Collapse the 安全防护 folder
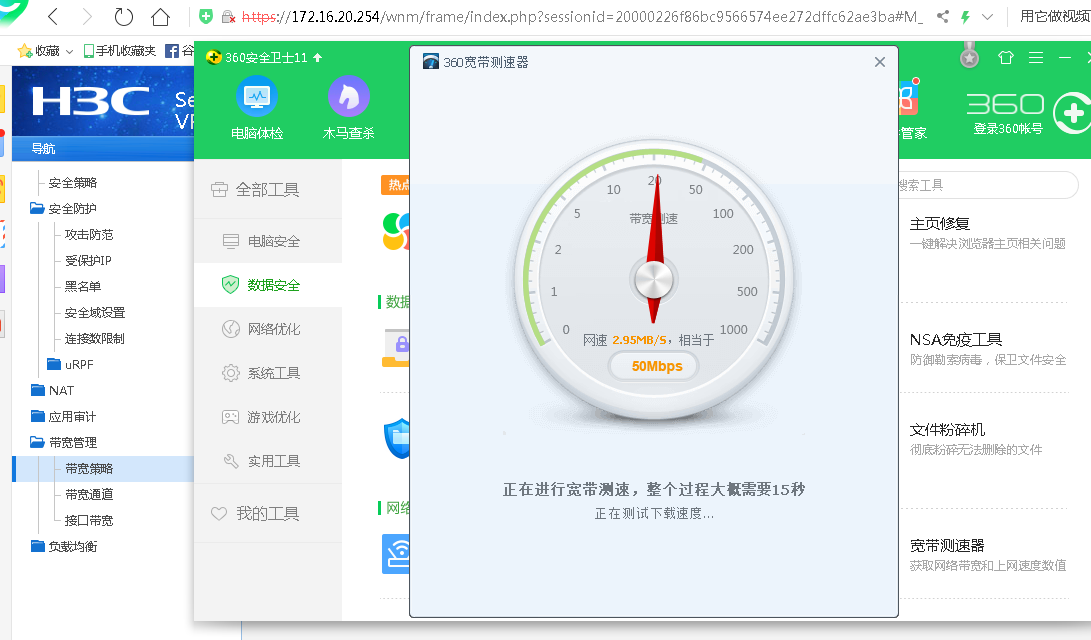The image size is (1091, 640). (x=38, y=209)
